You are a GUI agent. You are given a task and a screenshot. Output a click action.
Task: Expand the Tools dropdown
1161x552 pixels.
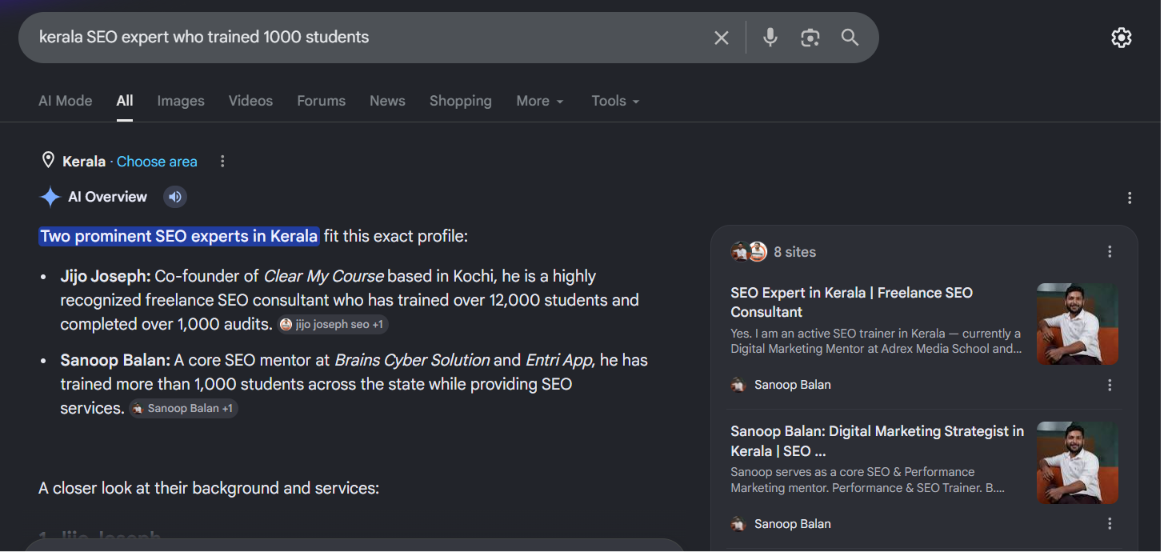tap(615, 101)
